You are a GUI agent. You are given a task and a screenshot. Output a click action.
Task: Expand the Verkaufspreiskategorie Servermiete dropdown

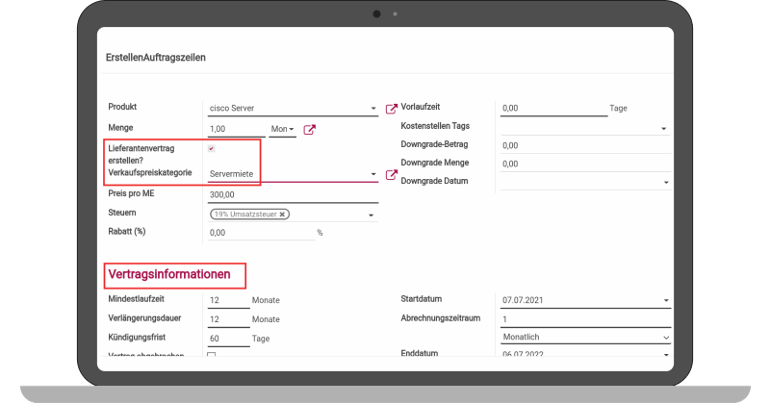click(373, 174)
